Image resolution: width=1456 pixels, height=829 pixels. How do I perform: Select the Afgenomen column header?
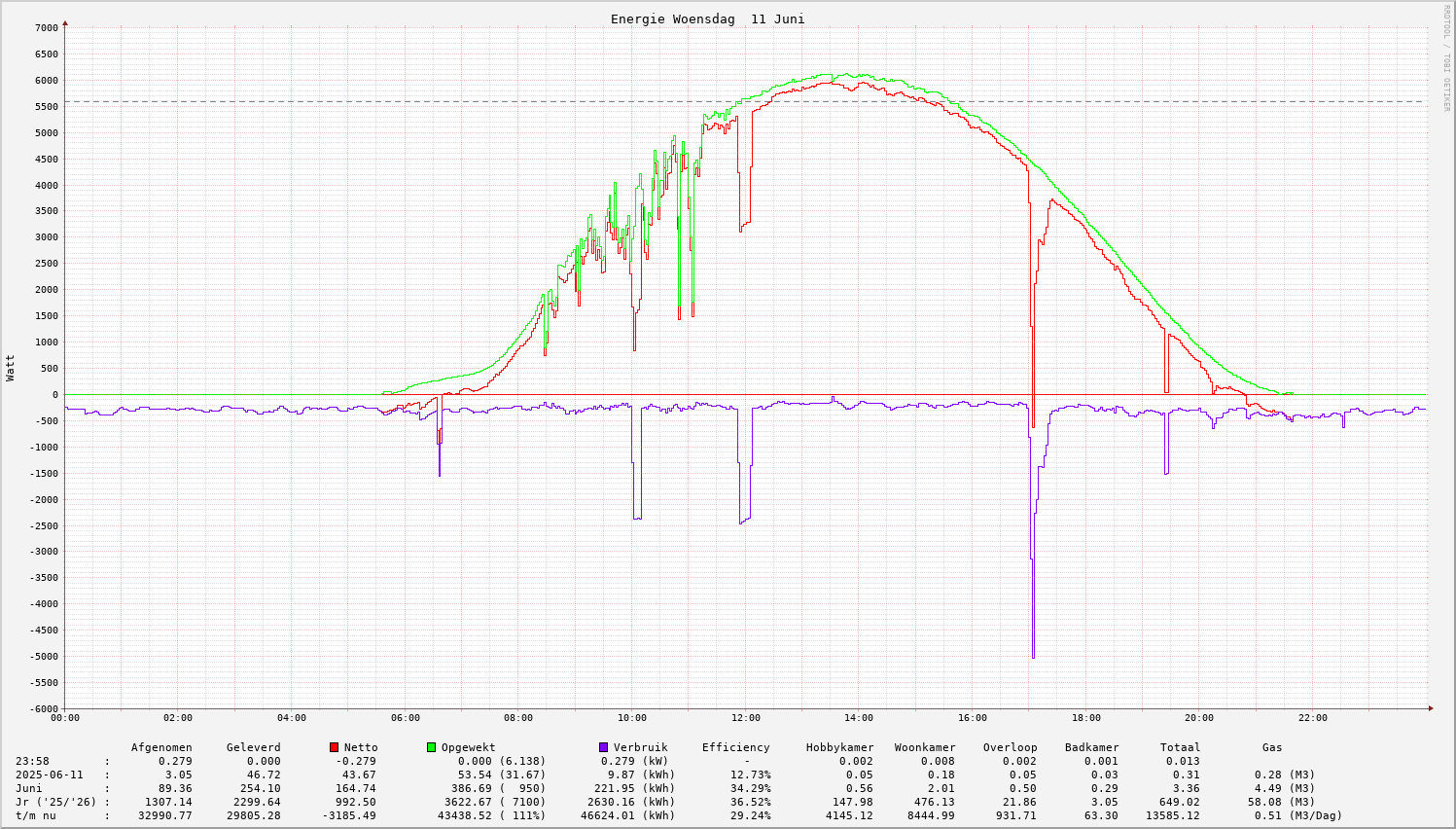(161, 747)
